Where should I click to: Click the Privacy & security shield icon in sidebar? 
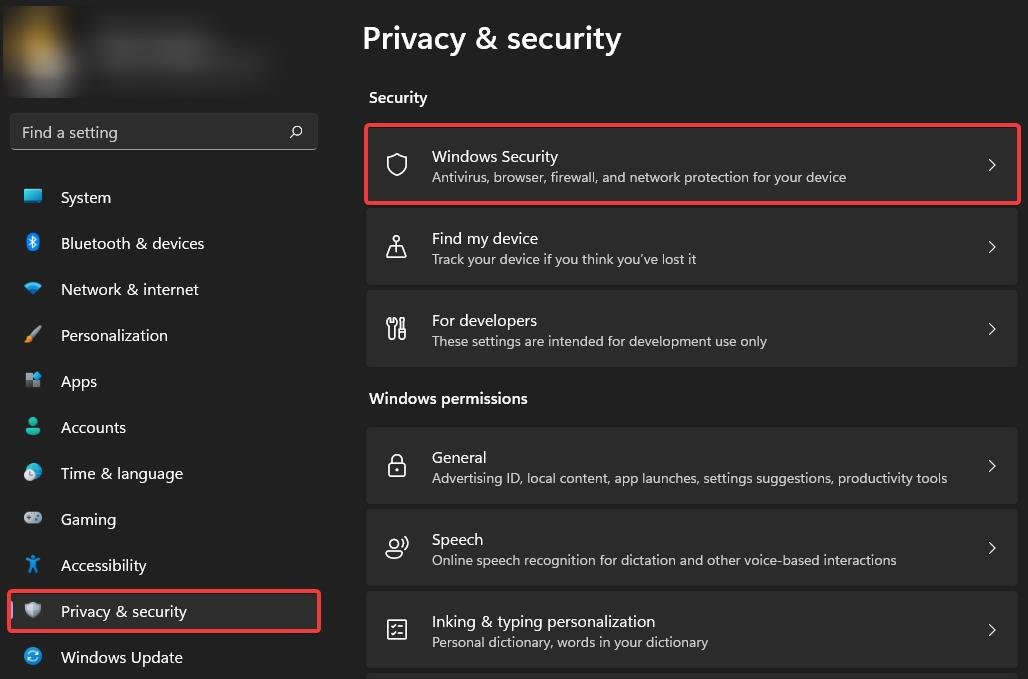[33, 610]
